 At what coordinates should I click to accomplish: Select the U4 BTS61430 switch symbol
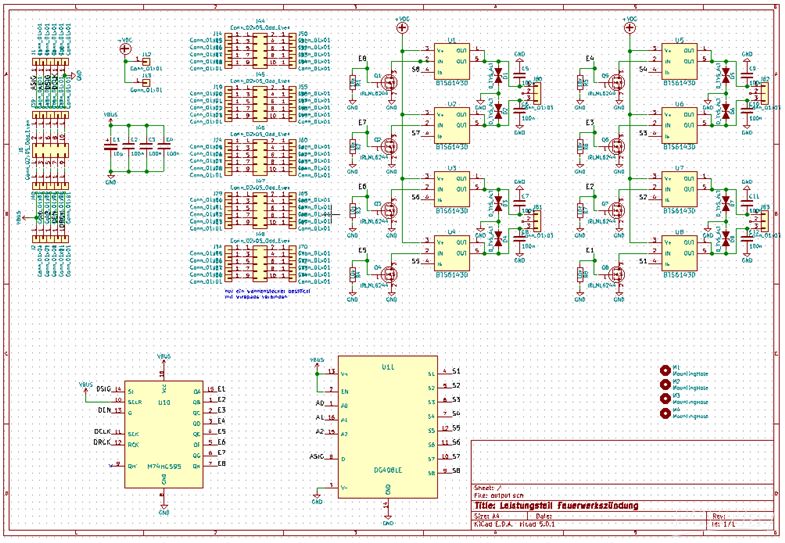coord(452,253)
